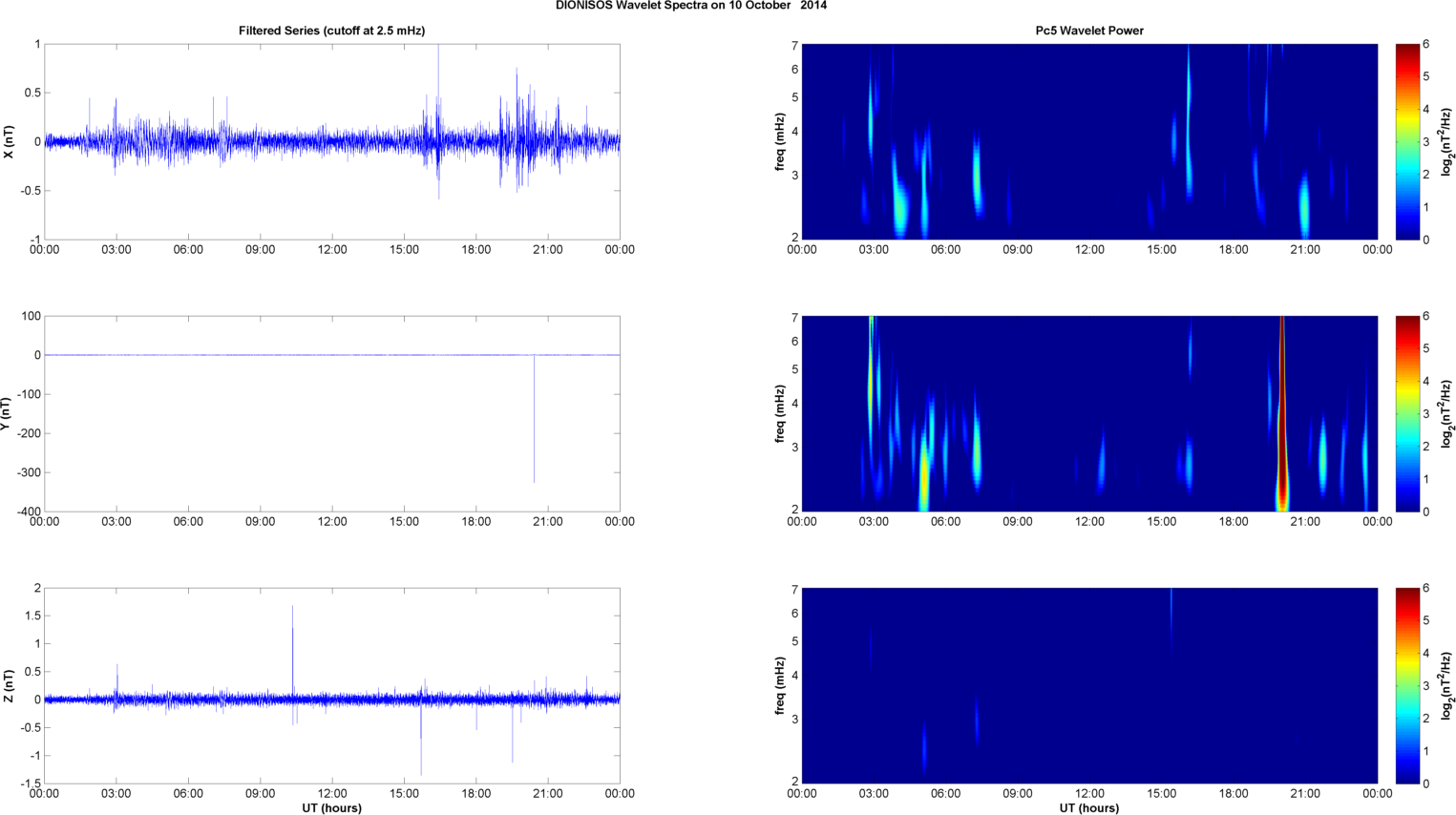Click 09:00 tick under middle wavelet plot

pos(1018,521)
